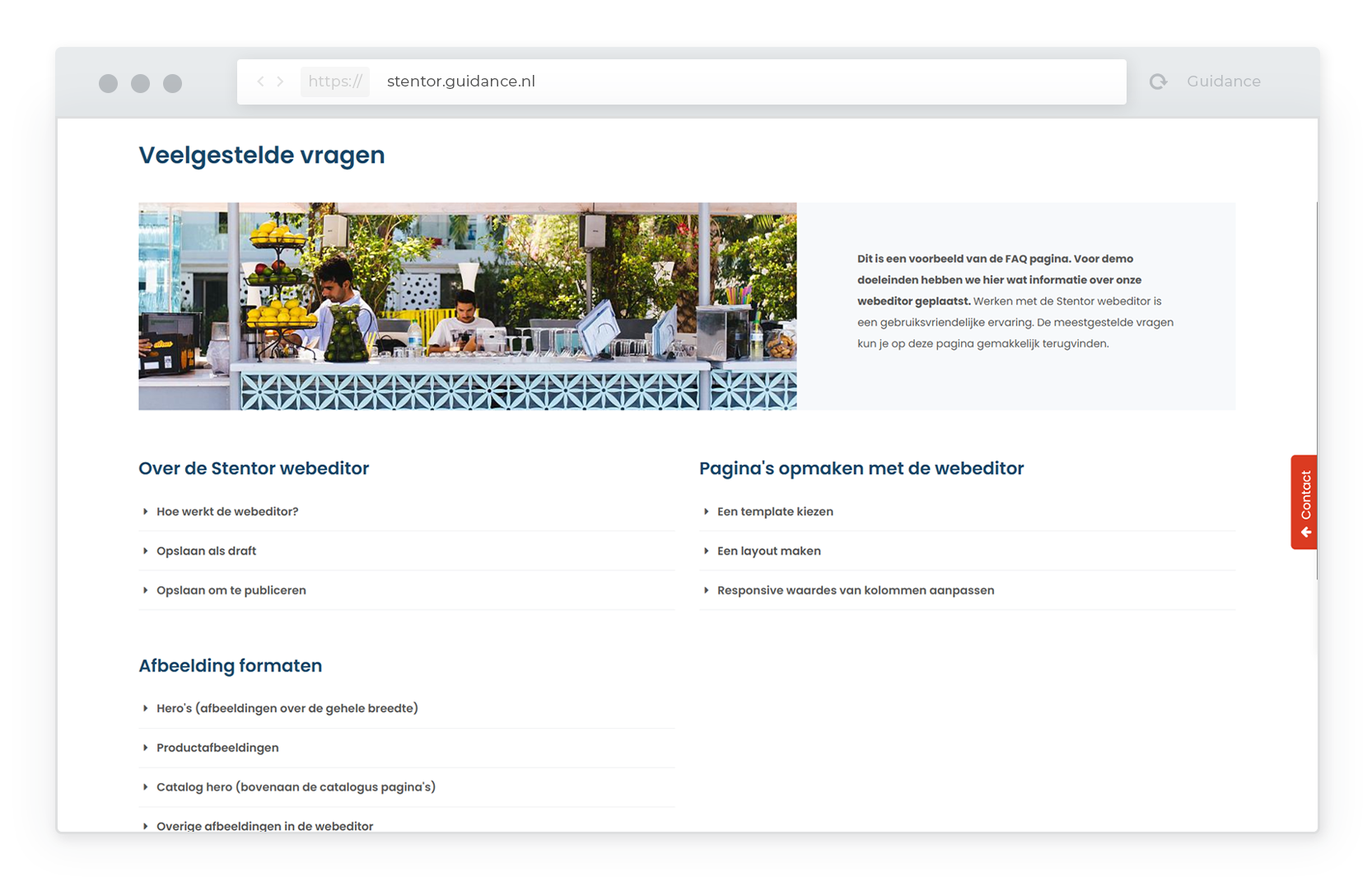Click the outdoor bar banner photo

(x=467, y=306)
